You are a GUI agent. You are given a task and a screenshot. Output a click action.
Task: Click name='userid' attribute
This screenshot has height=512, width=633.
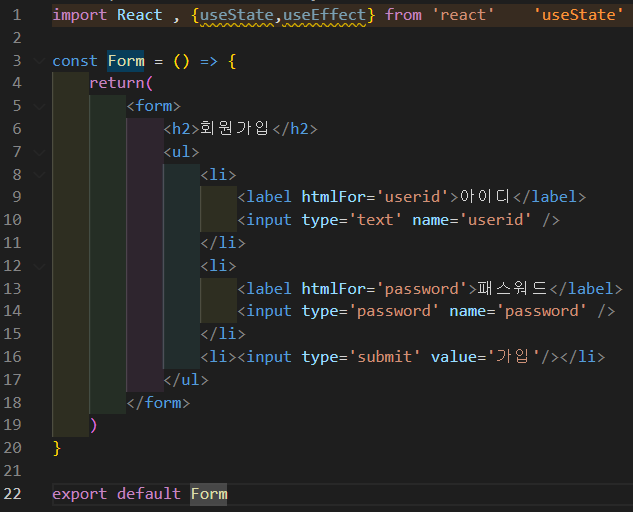coord(472,220)
